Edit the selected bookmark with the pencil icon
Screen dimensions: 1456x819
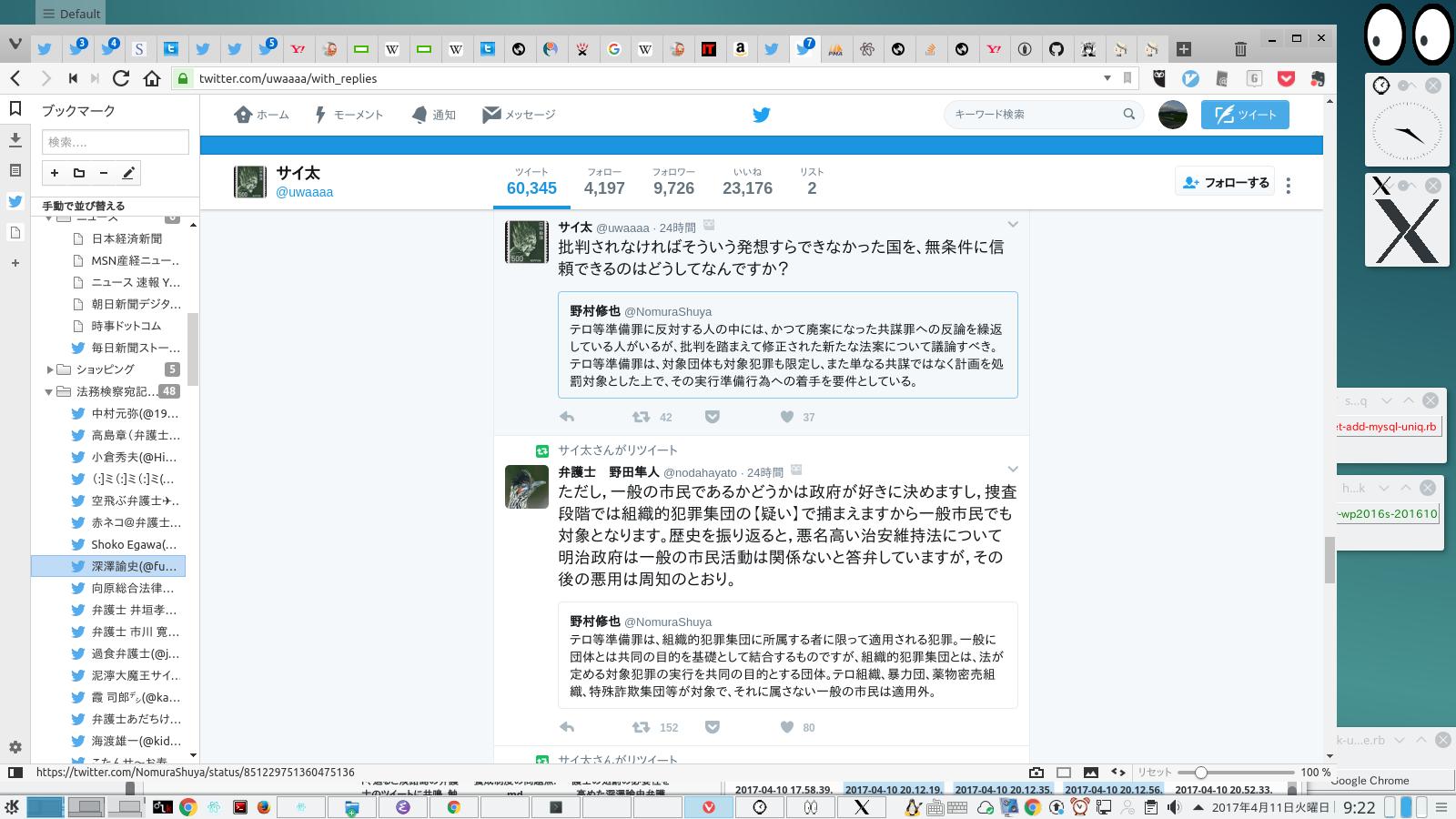point(128,173)
